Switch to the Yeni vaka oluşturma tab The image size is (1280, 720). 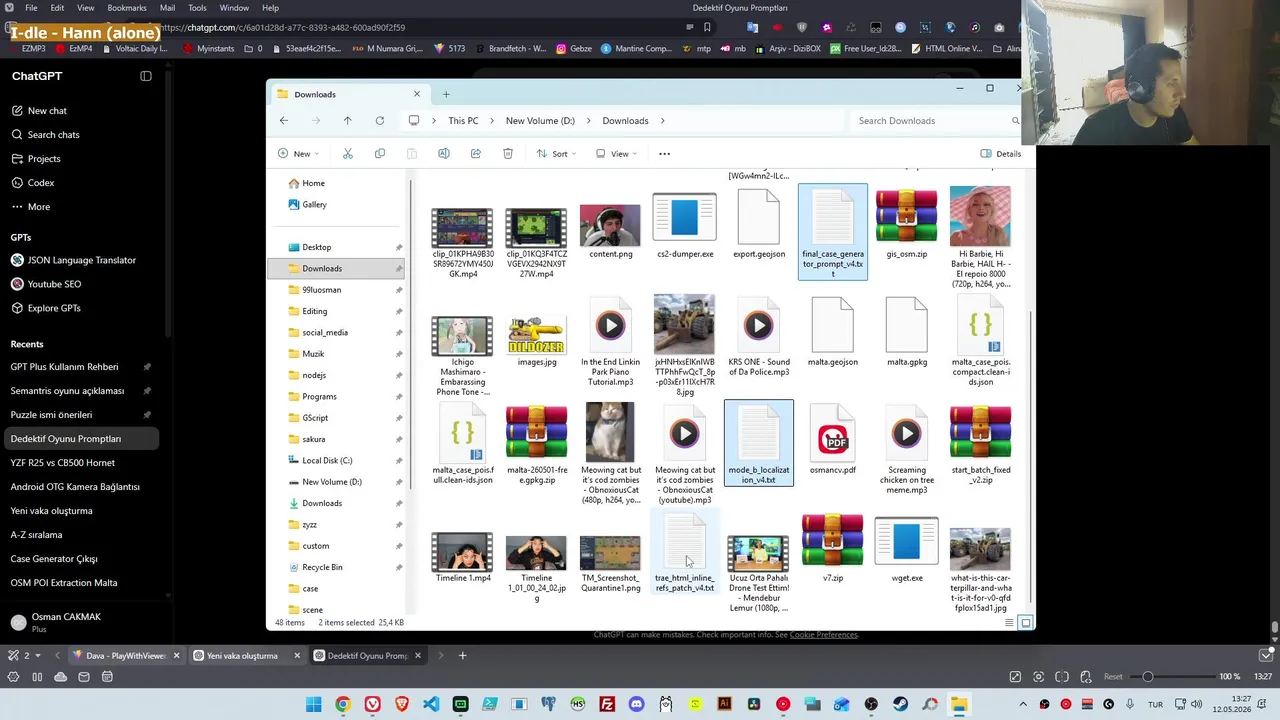[242, 656]
